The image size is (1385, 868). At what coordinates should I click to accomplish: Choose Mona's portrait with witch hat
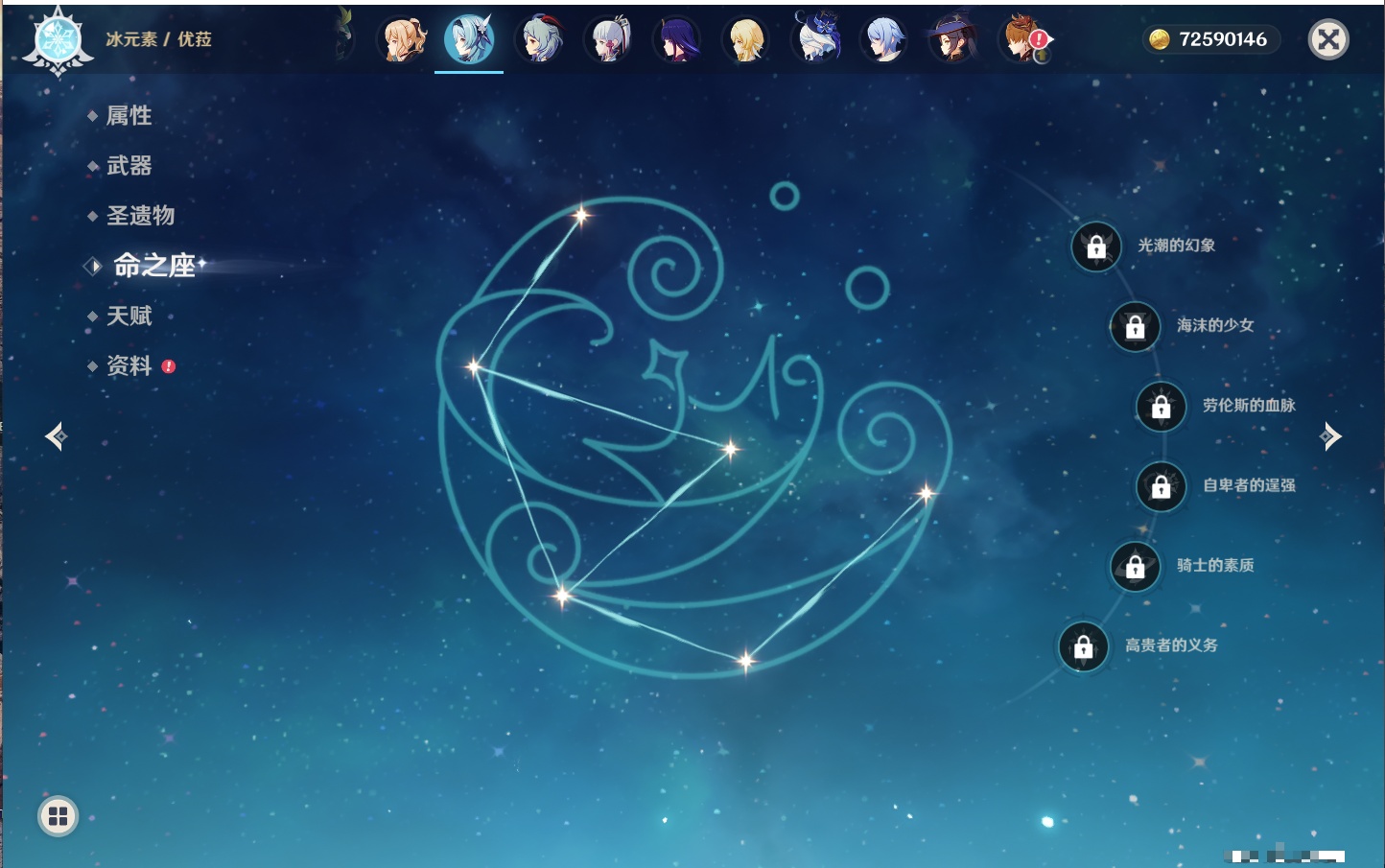(x=953, y=39)
